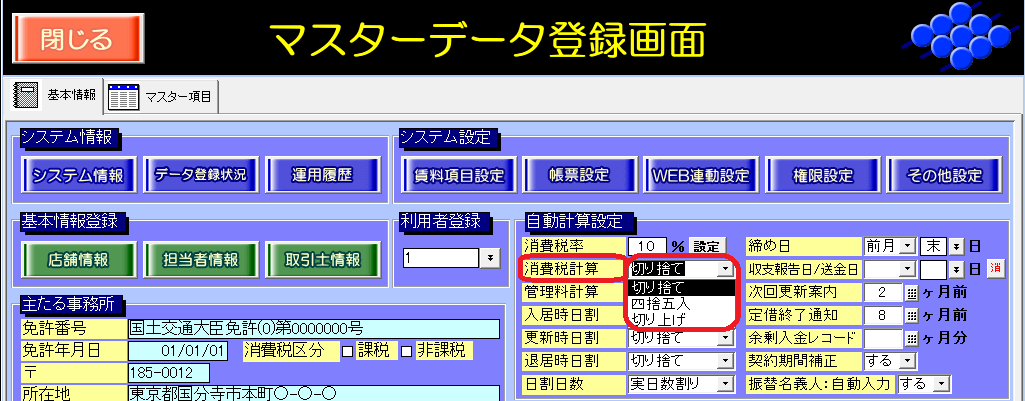
Task: Open 賃料項目設定 settings
Action: pyautogui.click(x=458, y=175)
